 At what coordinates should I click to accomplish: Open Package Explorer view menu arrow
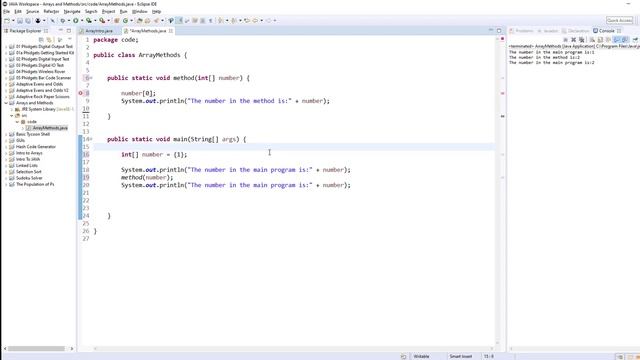(x=70, y=39)
